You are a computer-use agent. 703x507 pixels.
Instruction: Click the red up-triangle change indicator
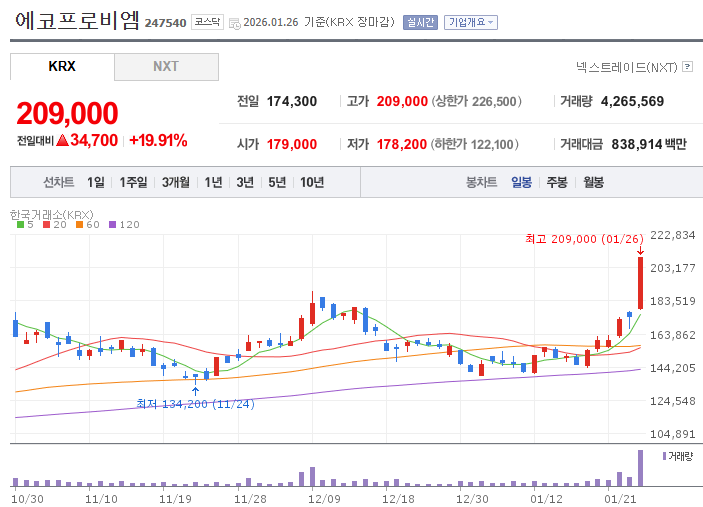63,140
